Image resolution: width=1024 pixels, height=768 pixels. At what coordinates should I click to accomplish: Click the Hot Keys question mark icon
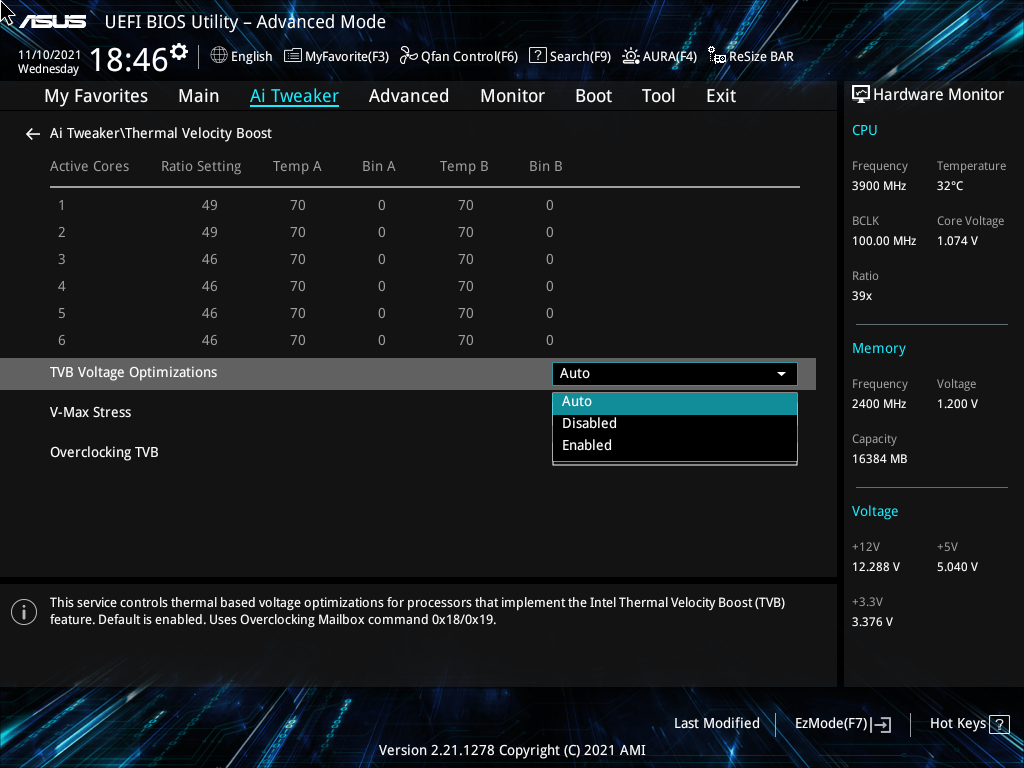point(999,724)
